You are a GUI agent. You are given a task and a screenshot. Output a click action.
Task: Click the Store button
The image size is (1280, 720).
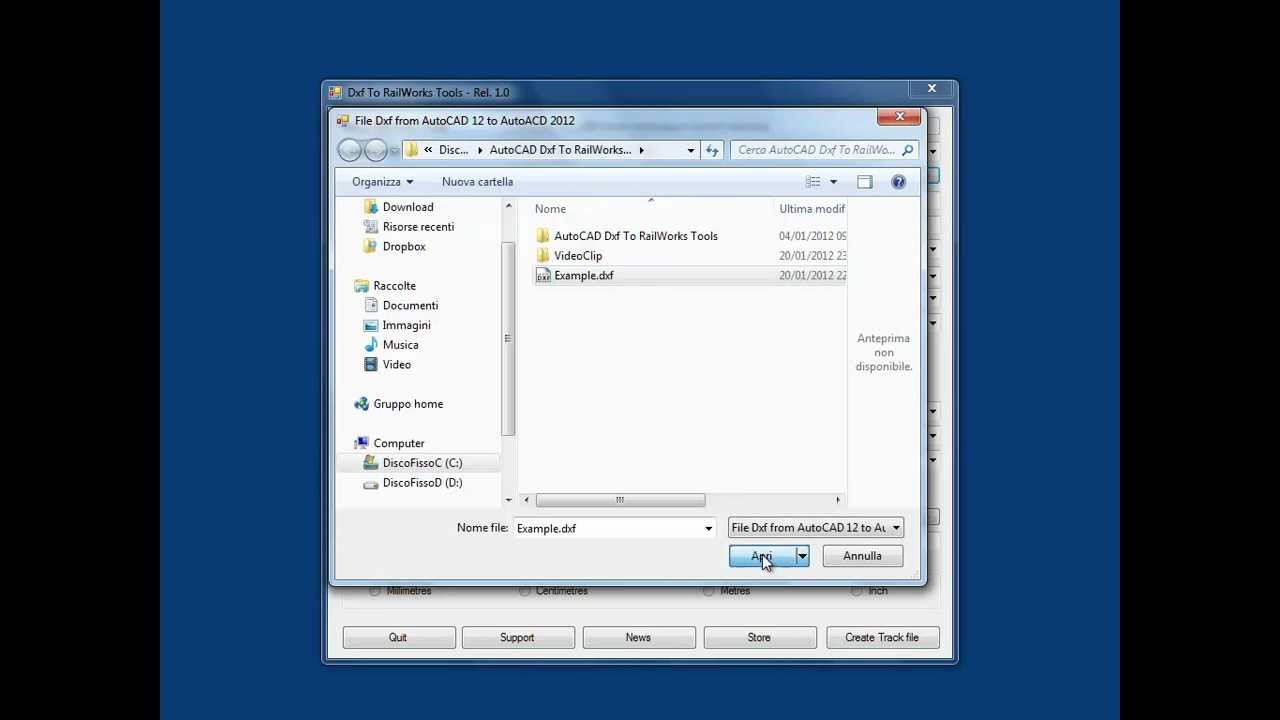pos(760,637)
